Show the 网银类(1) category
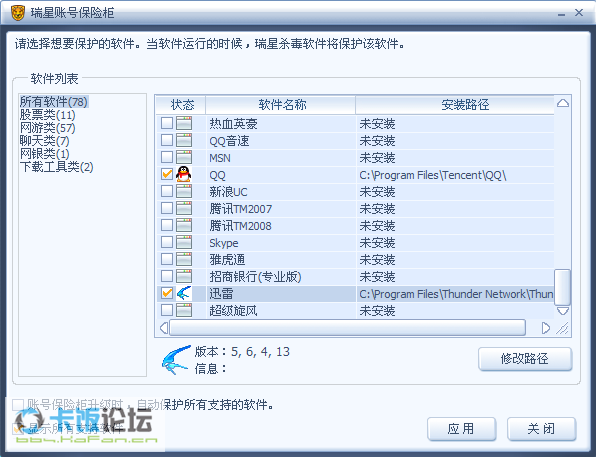The height and width of the screenshot is (457, 596). pyautogui.click(x=44, y=154)
